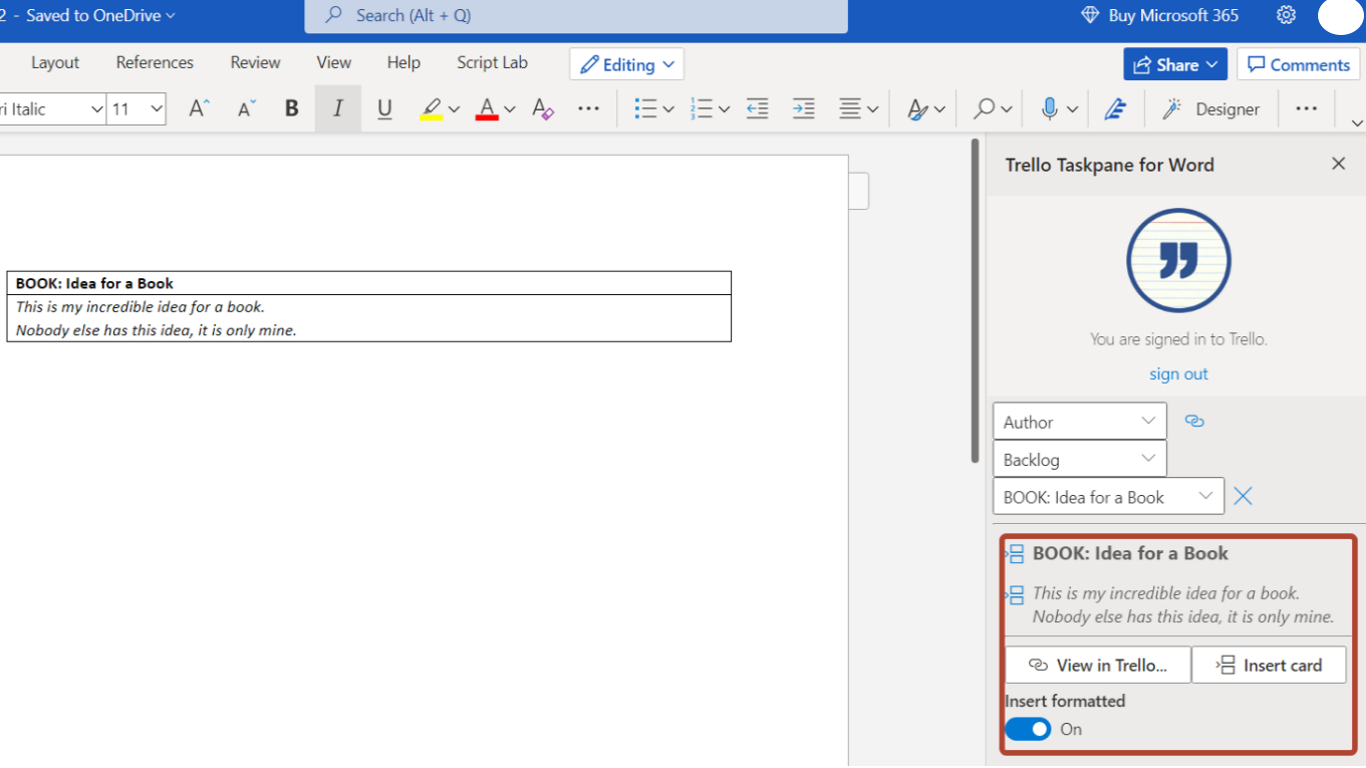This screenshot has height=768, width=1366.
Task: Click 'Nobody else has this idea' line in document
Action: [x=156, y=330]
